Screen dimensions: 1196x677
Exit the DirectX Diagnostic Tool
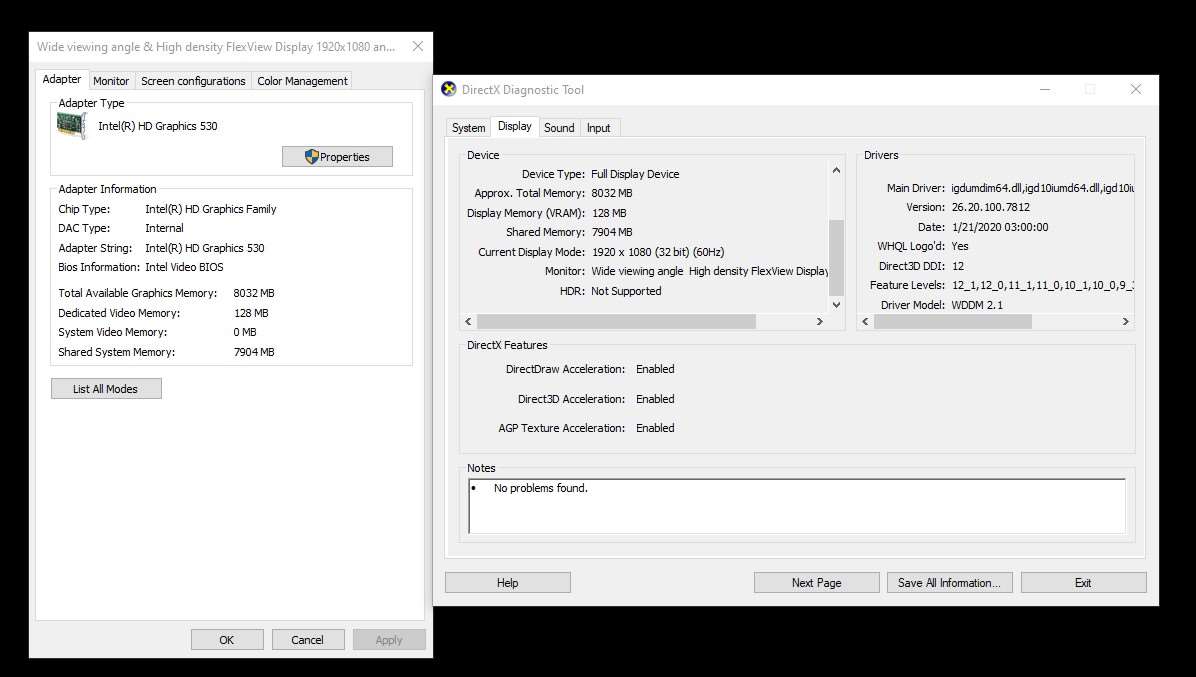tap(1083, 582)
